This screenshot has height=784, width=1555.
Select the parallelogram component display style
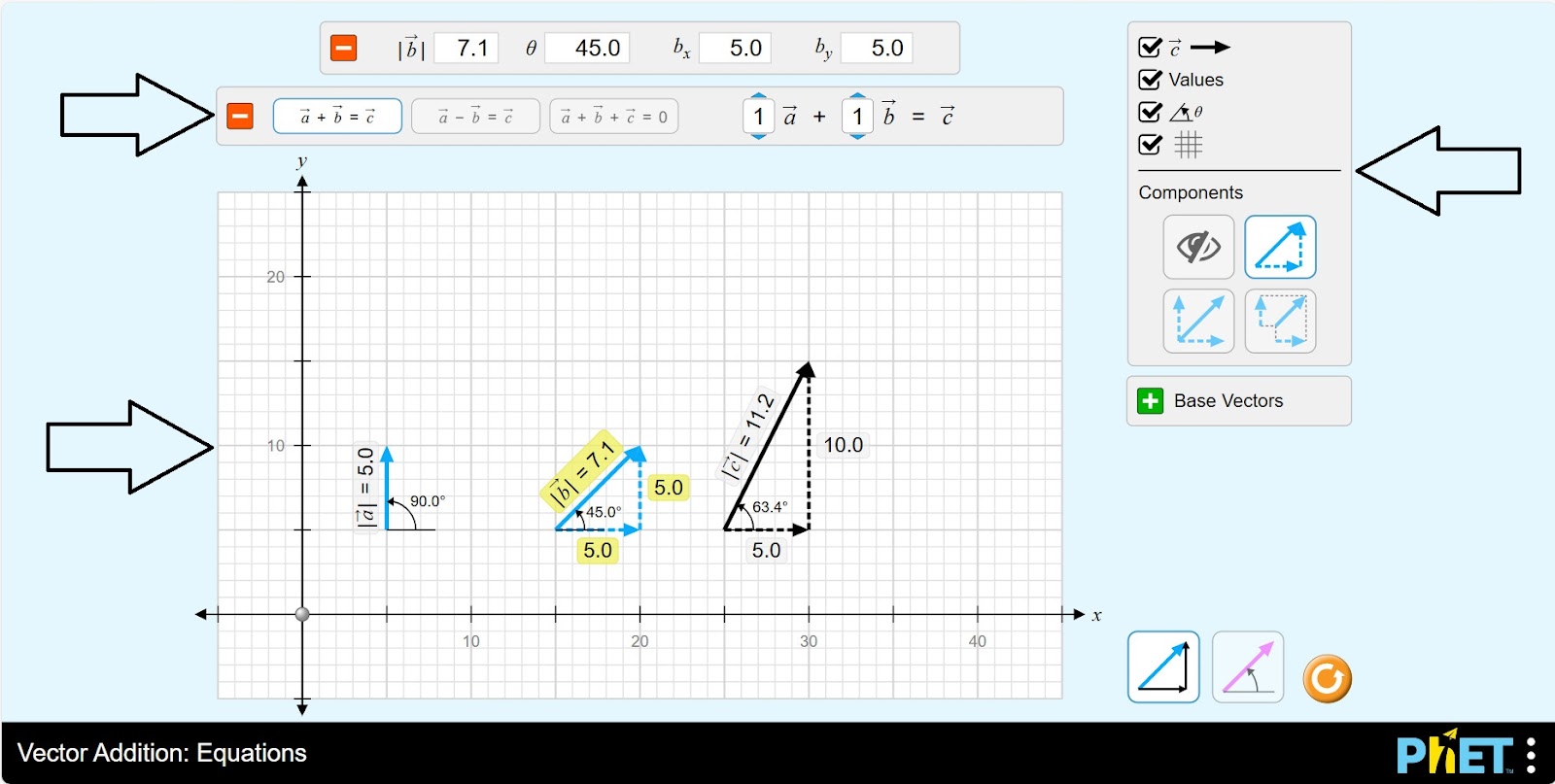click(1198, 321)
